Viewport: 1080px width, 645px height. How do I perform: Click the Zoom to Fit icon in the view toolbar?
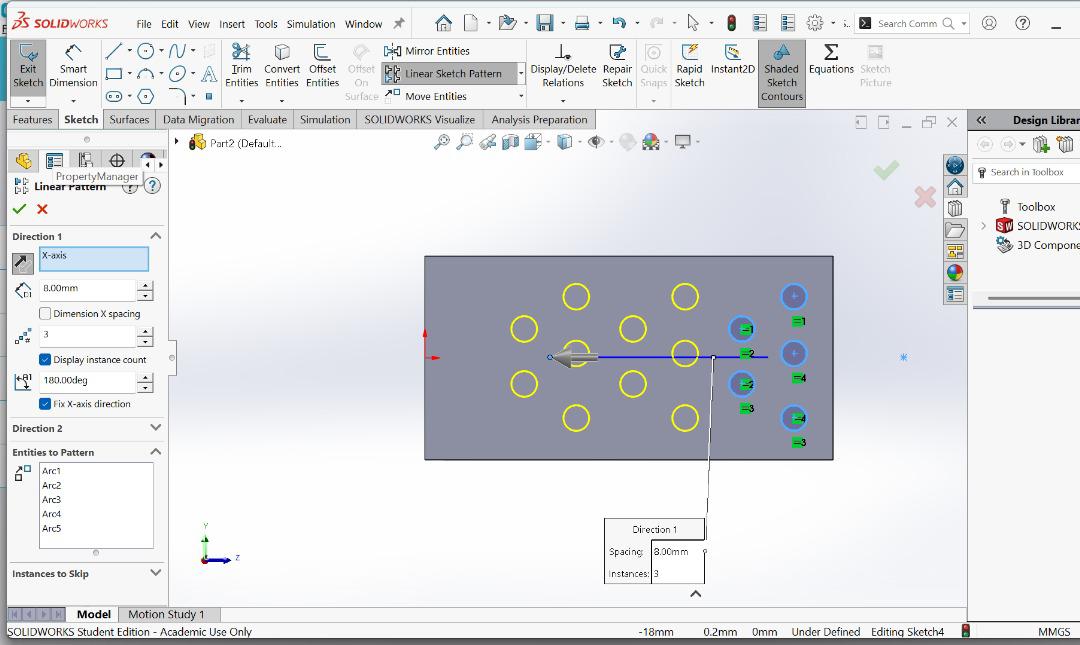(442, 142)
